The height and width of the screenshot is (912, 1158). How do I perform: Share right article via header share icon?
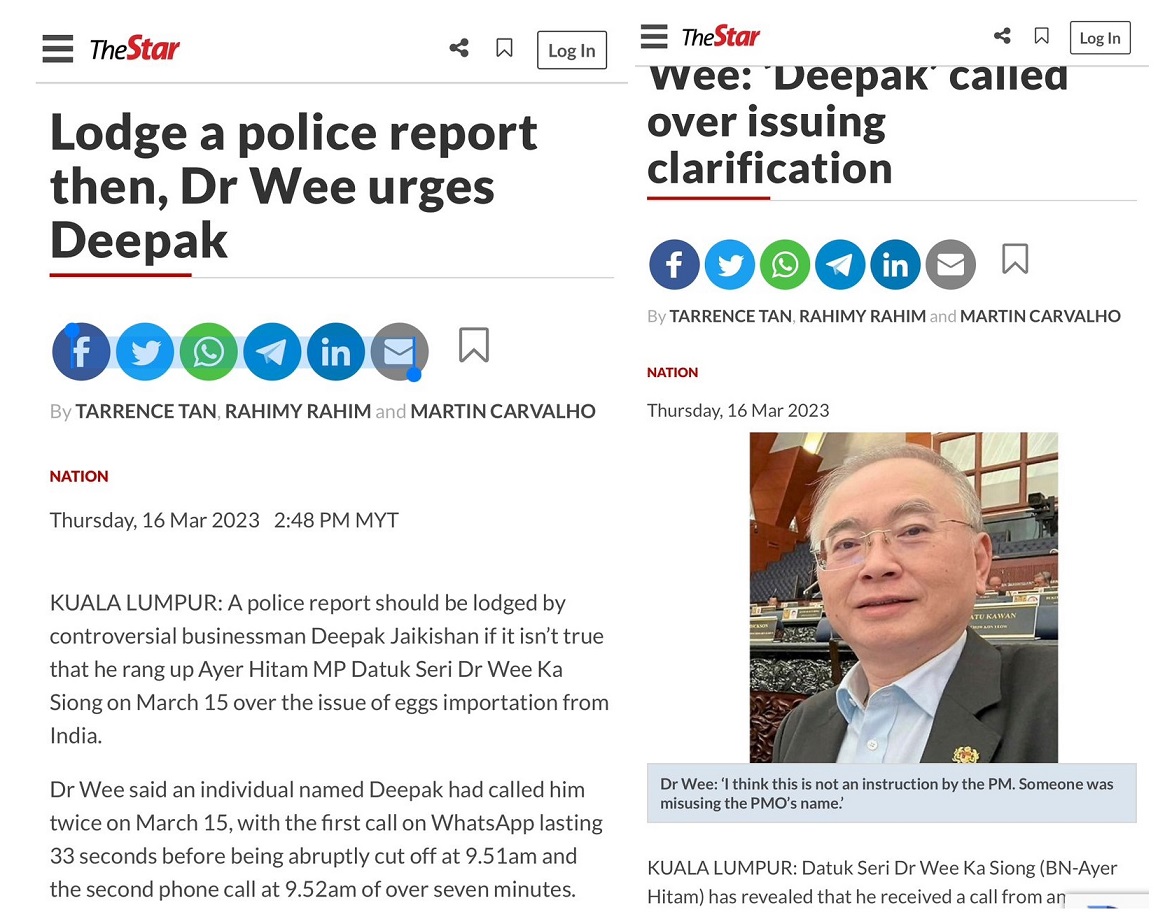1002,35
